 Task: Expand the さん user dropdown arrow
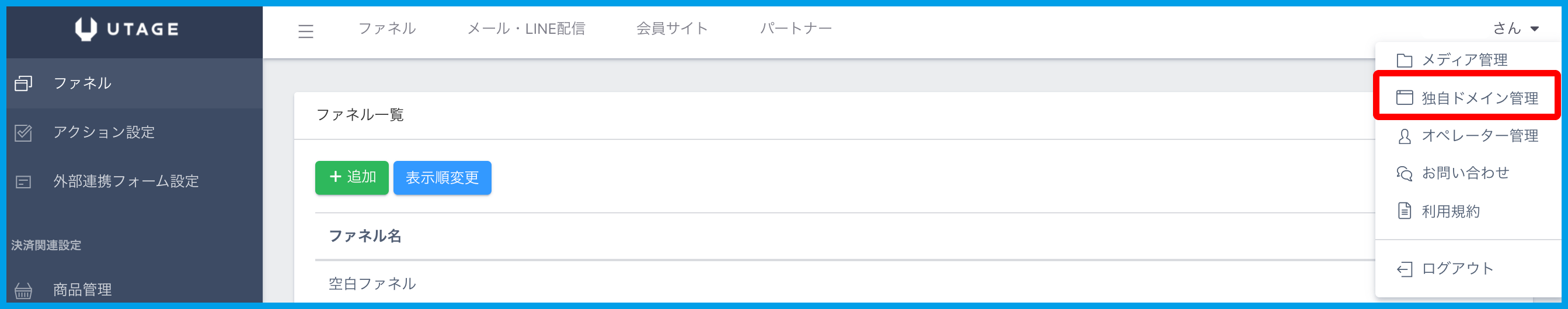1535,29
